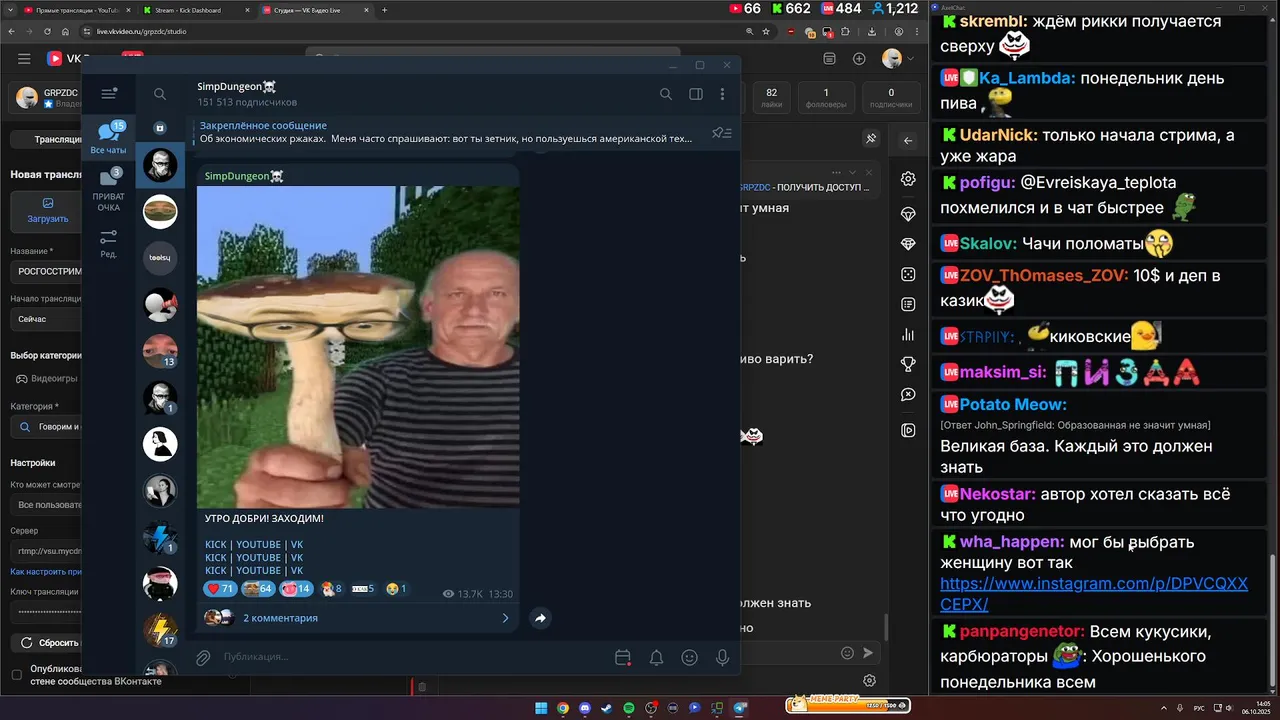
Task: Open the 'Говорим и' category search dropdown
Action: click(46, 427)
